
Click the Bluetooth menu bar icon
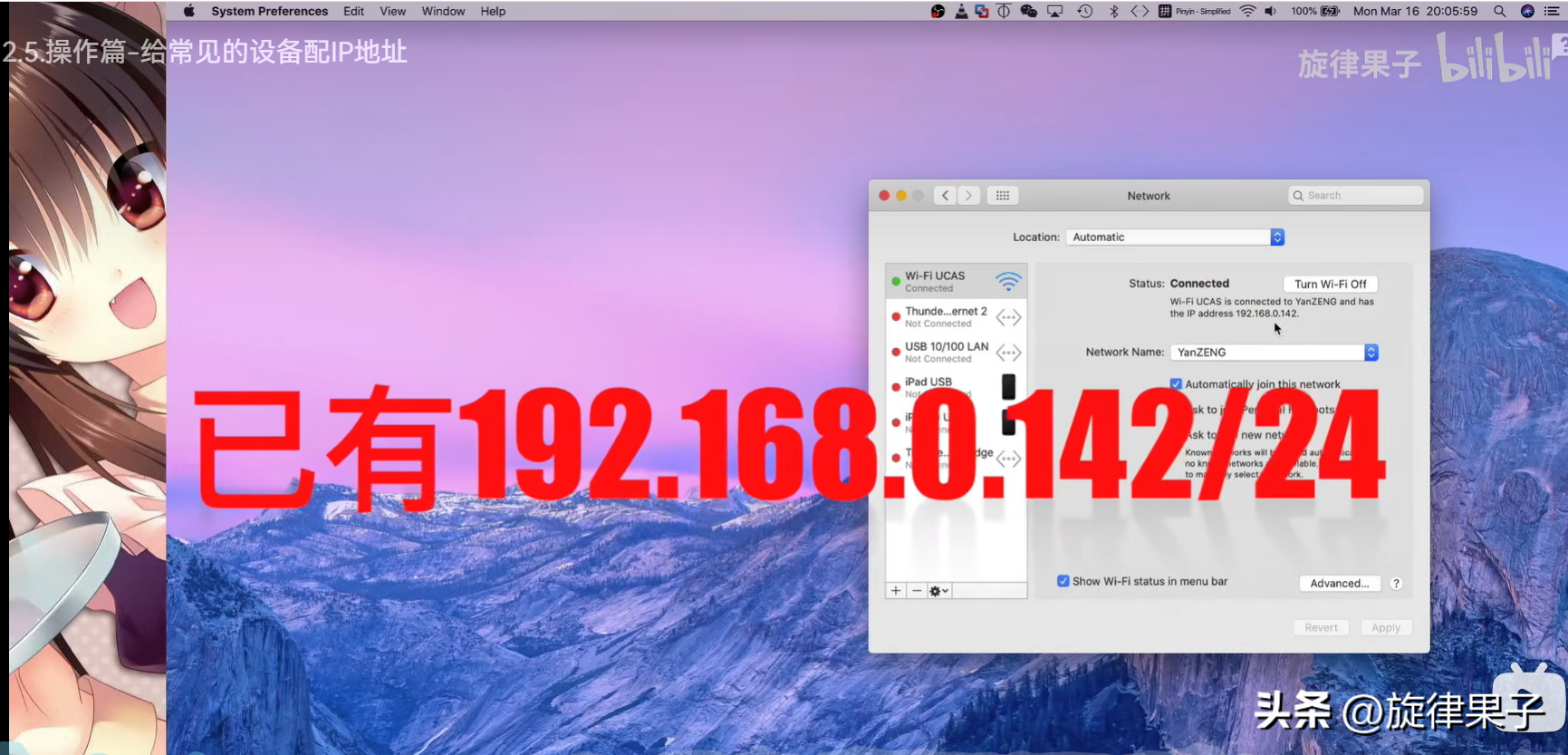tap(1113, 12)
